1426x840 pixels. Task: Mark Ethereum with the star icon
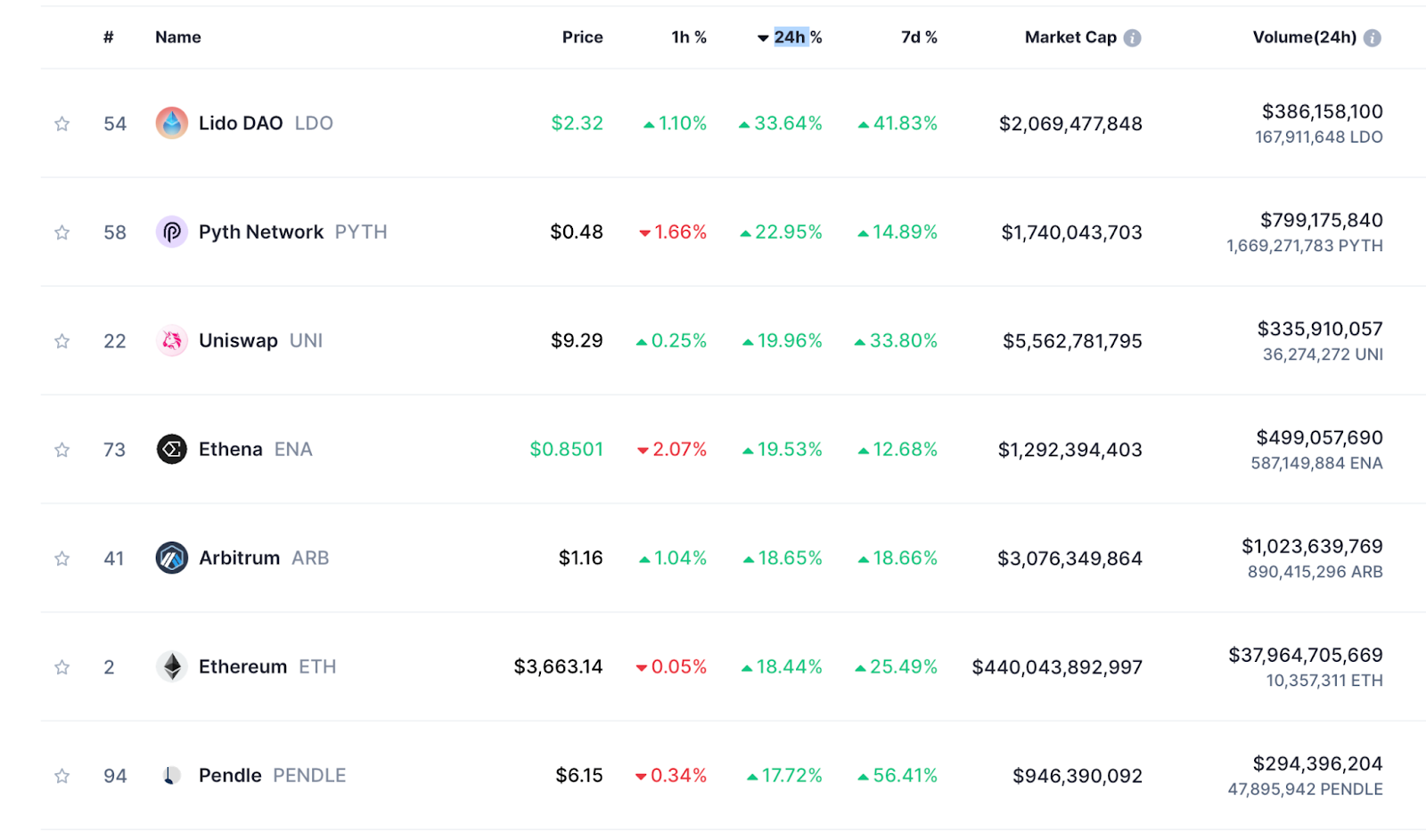coord(61,667)
